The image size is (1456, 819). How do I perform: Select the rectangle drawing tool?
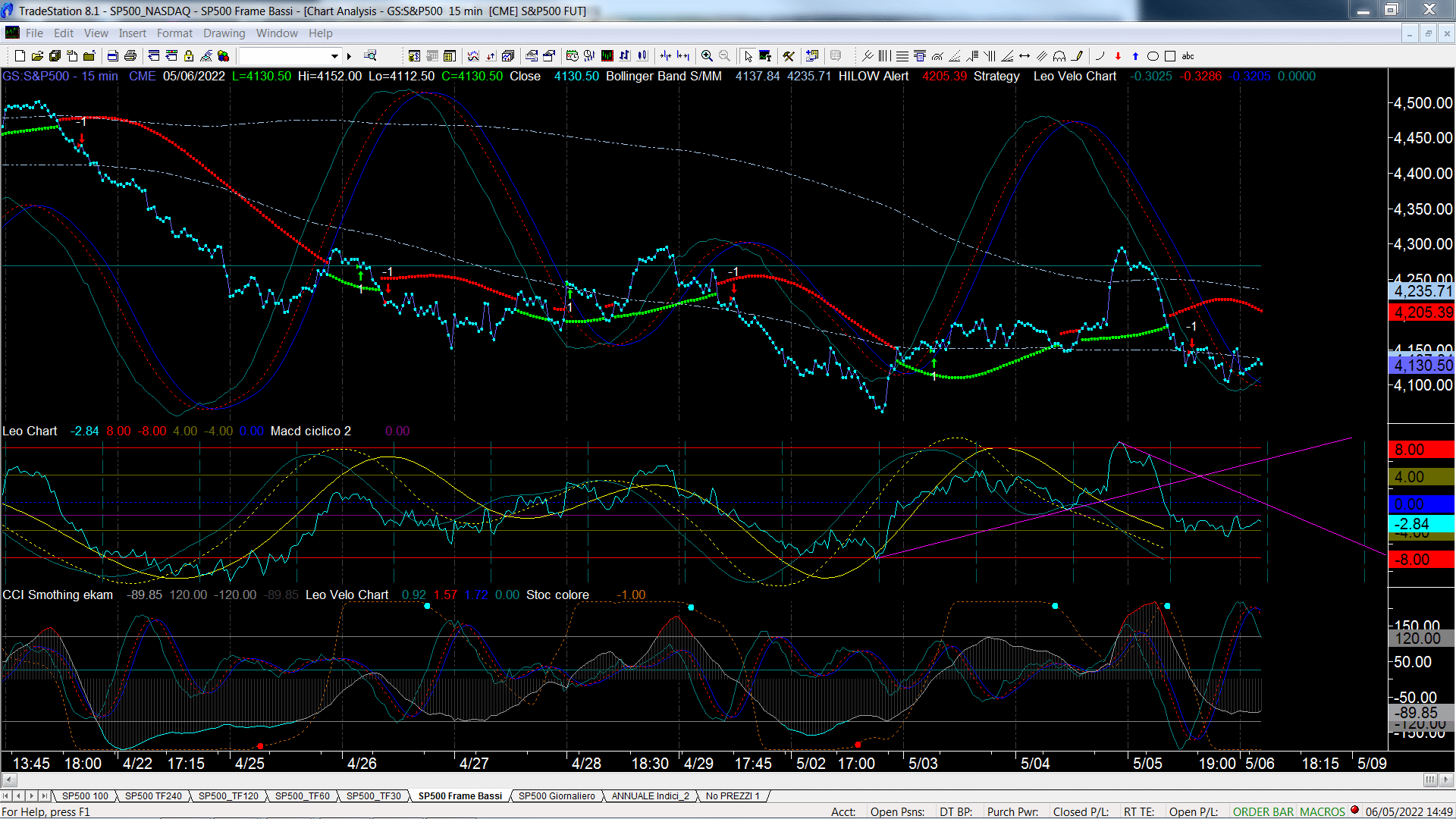tap(1170, 55)
